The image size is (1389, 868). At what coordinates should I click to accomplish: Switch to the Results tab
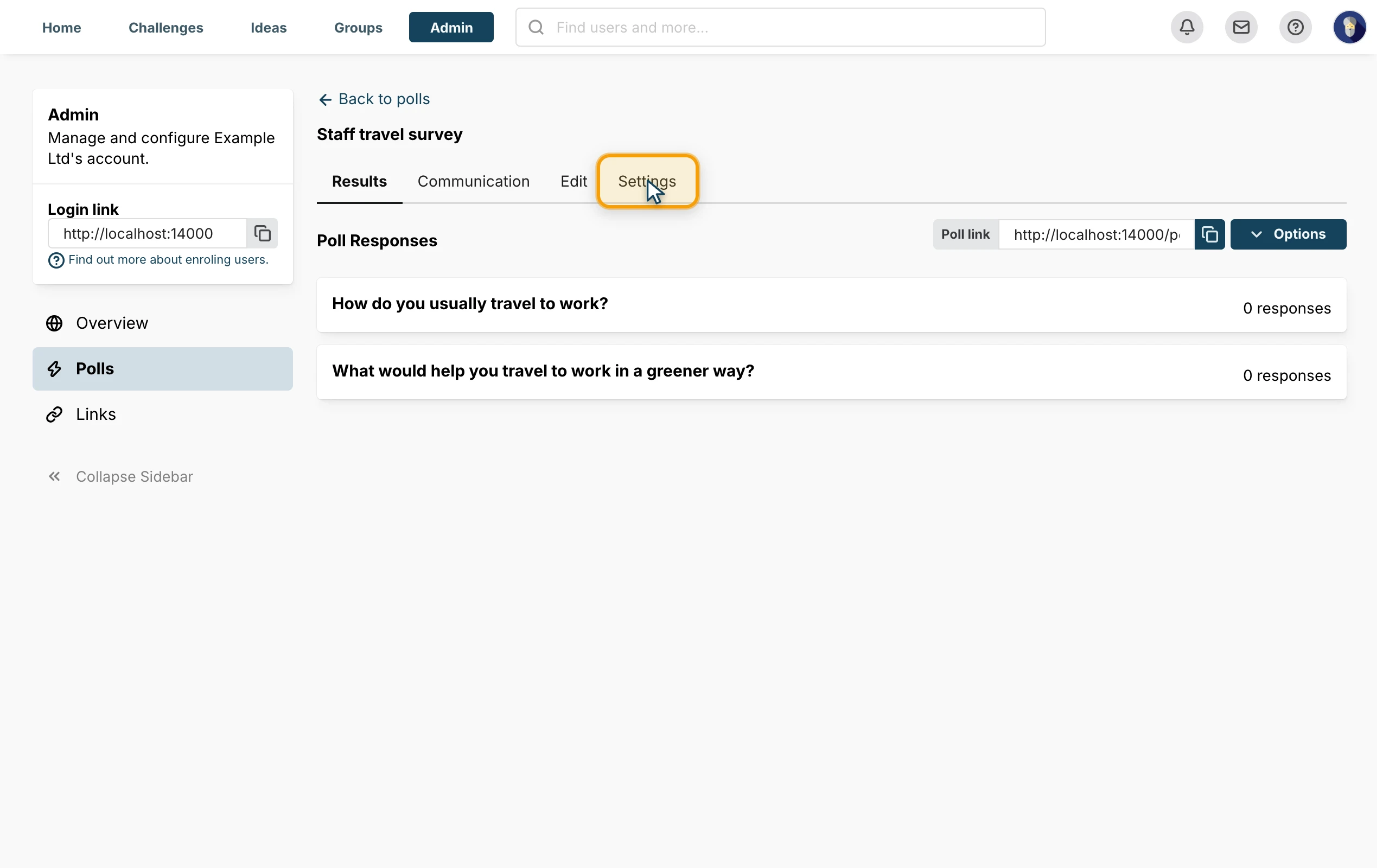pyautogui.click(x=359, y=181)
